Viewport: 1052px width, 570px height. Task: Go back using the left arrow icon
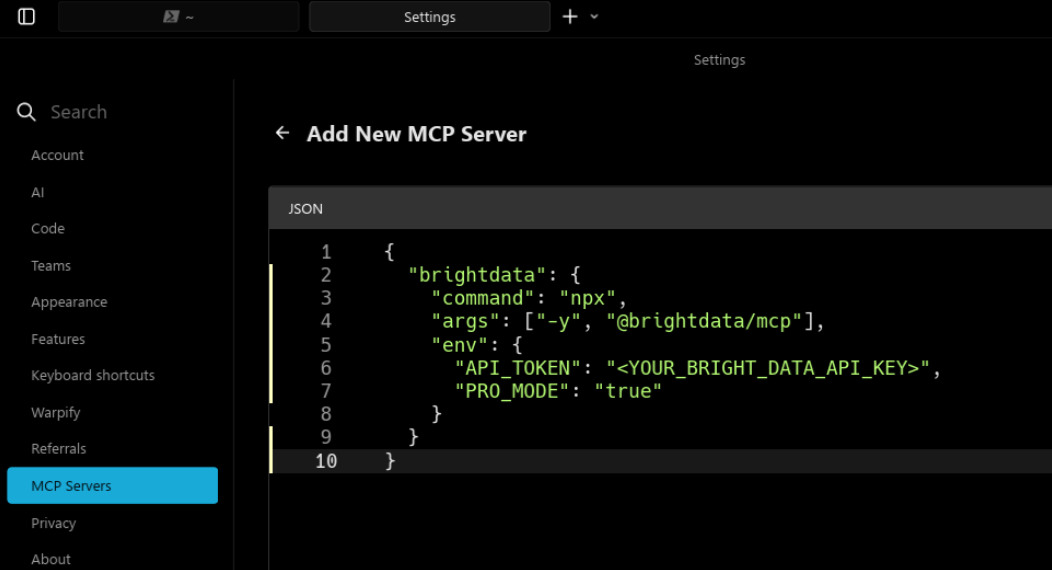coord(282,133)
